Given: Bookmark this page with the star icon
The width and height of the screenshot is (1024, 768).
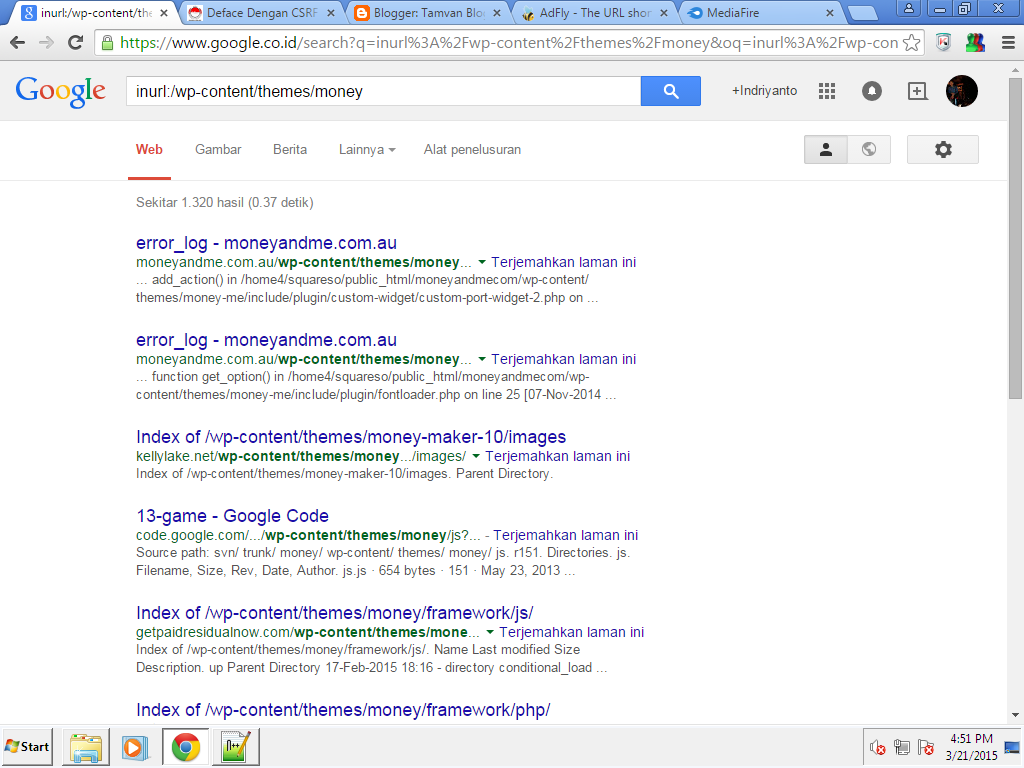Looking at the screenshot, I should click(911, 43).
